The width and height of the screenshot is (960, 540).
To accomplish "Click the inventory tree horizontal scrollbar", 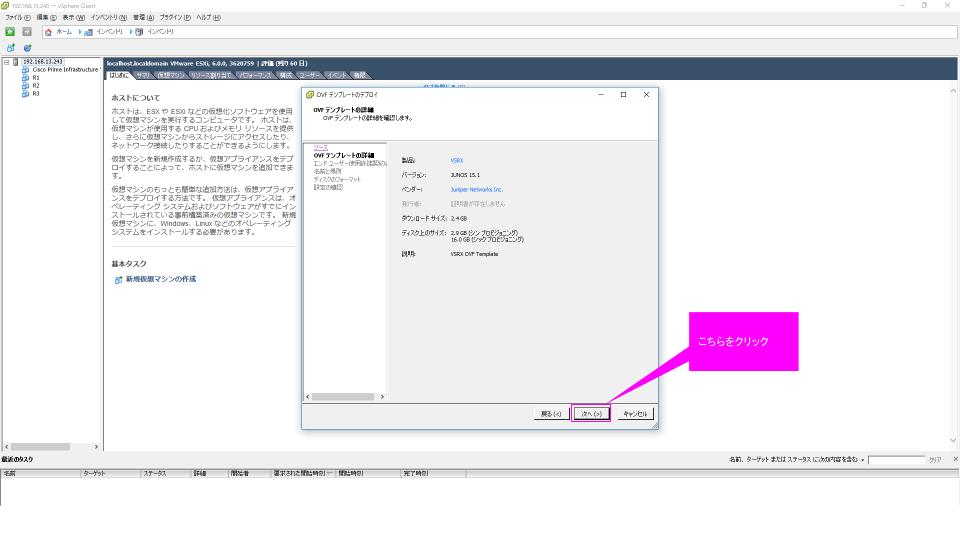I will [x=40, y=447].
